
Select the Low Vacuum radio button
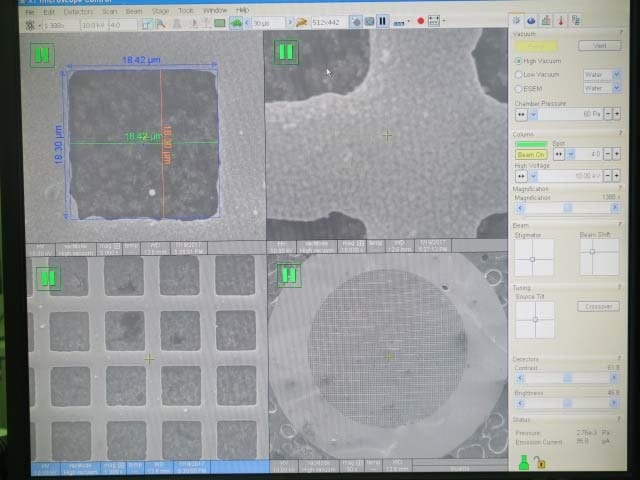coord(518,74)
